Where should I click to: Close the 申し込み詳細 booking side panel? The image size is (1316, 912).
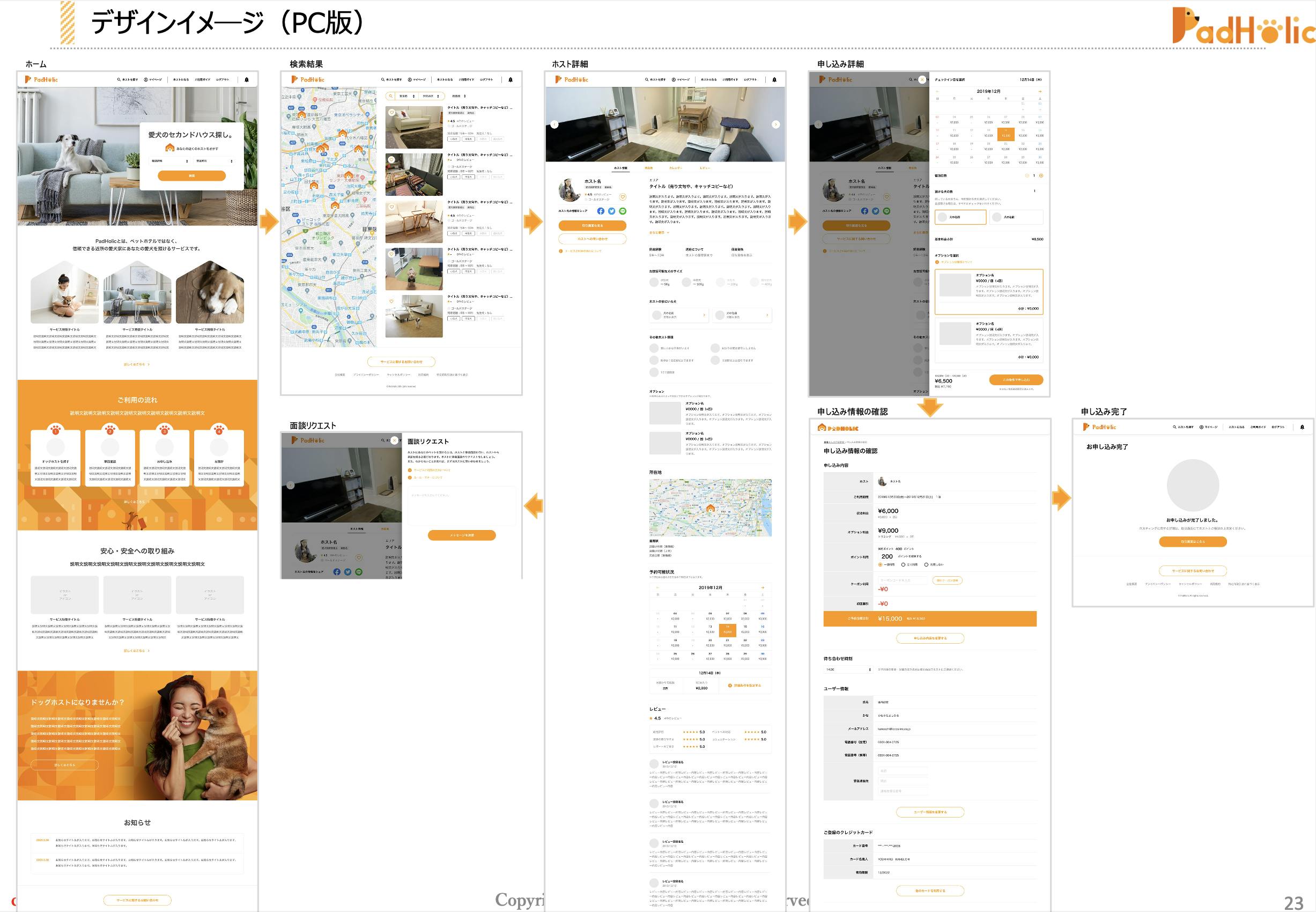922,80
